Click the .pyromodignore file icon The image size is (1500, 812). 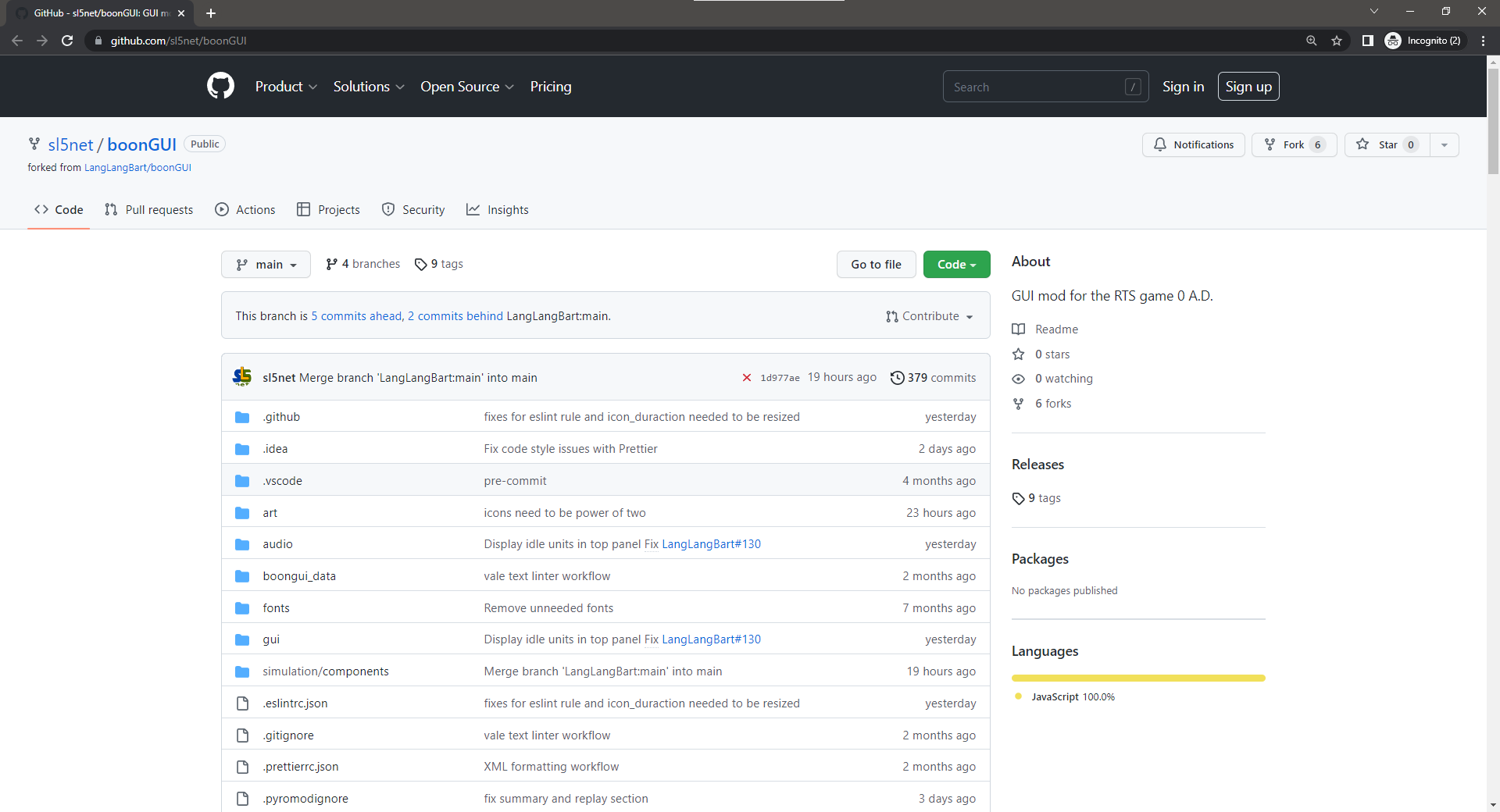click(242, 799)
